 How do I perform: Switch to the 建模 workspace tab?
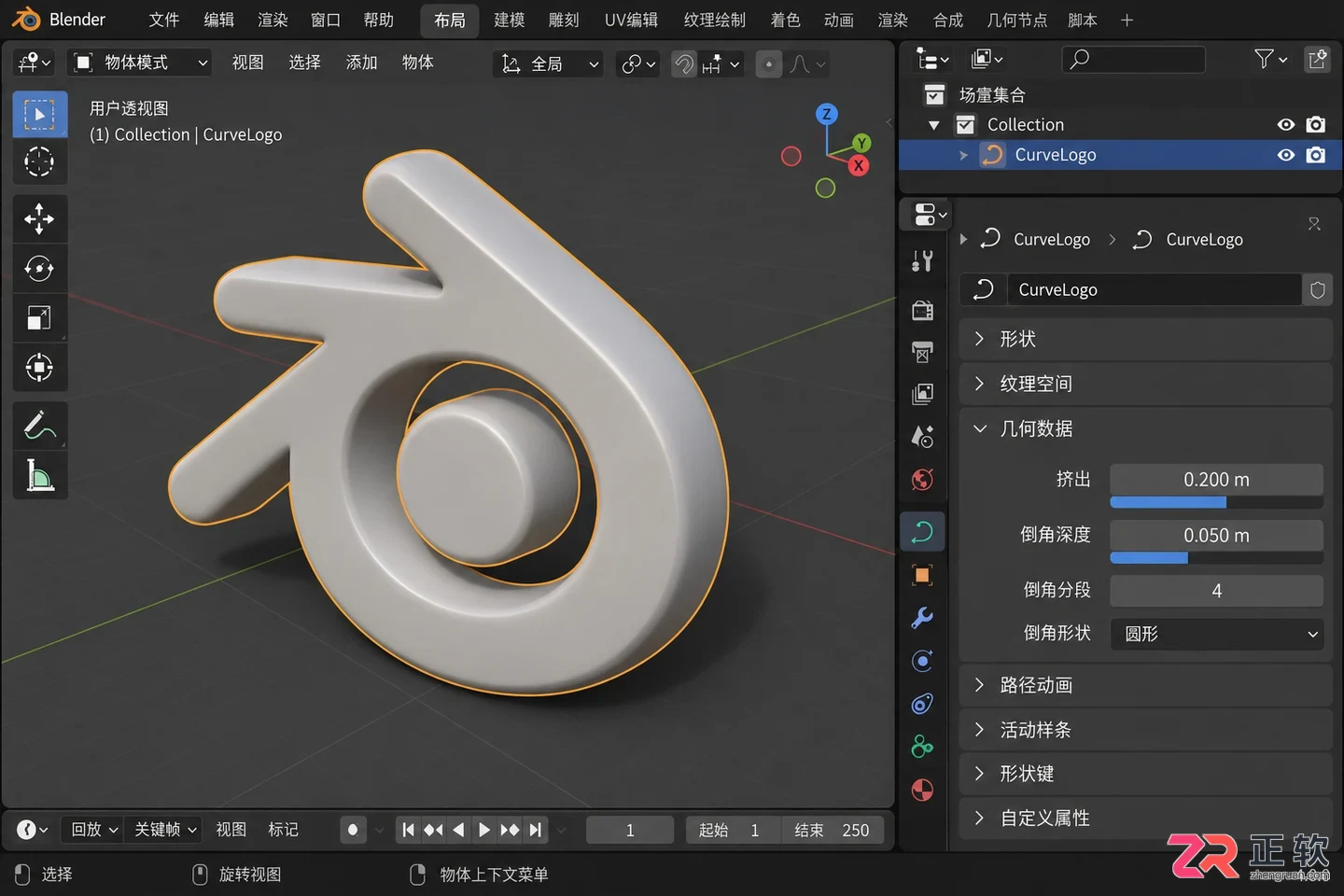click(510, 20)
